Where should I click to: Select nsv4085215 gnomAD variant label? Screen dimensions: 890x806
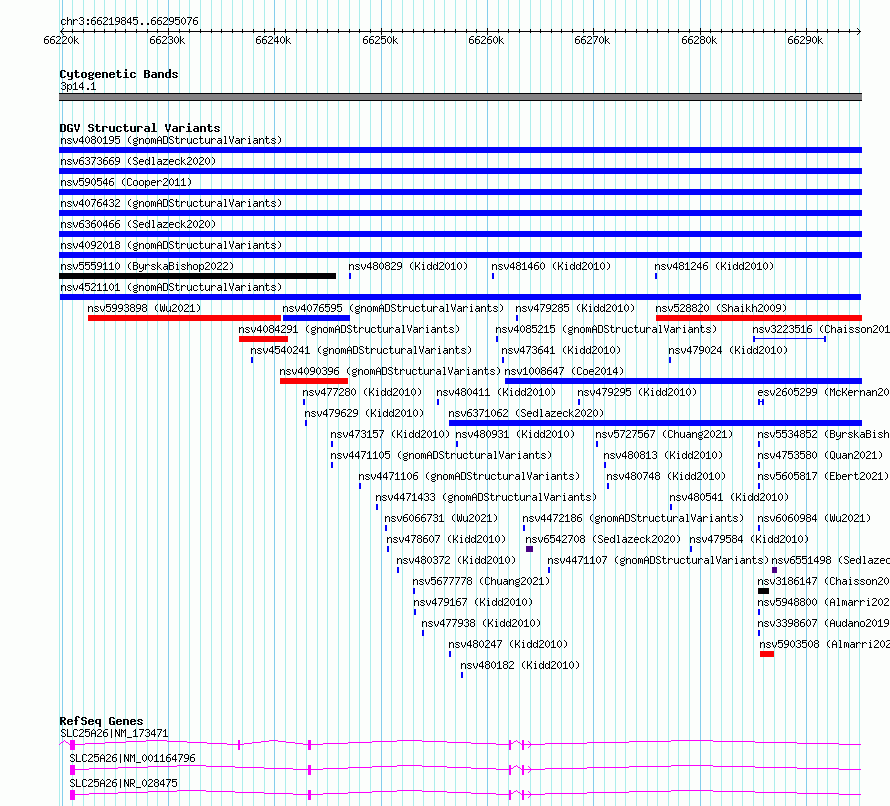click(606, 329)
